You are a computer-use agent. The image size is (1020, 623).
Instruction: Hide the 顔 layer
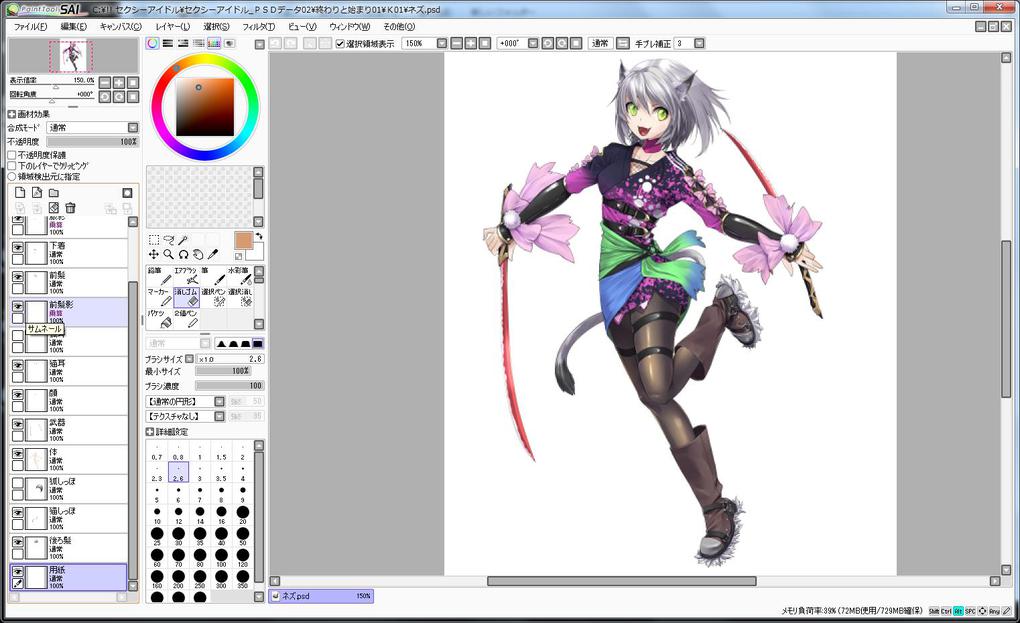[x=18, y=395]
